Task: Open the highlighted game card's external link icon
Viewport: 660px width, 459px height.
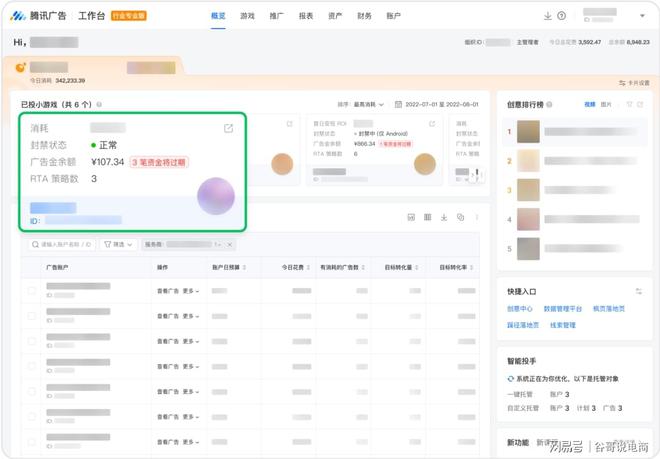Action: [228, 129]
